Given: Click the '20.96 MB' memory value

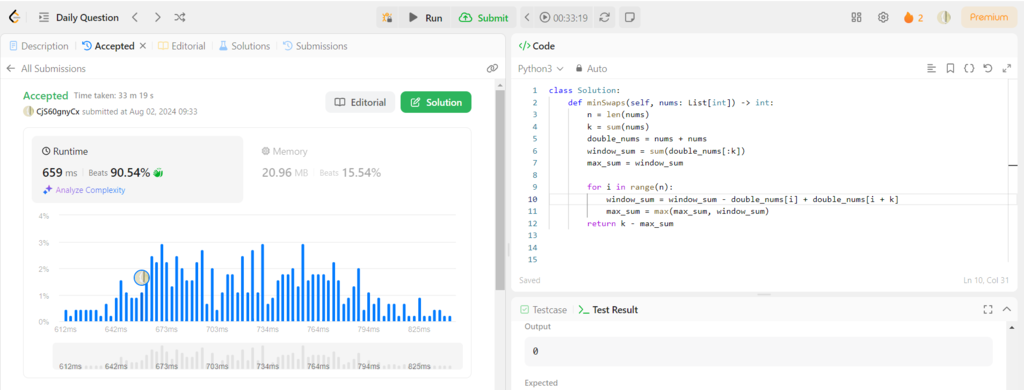Looking at the screenshot, I should coord(285,173).
